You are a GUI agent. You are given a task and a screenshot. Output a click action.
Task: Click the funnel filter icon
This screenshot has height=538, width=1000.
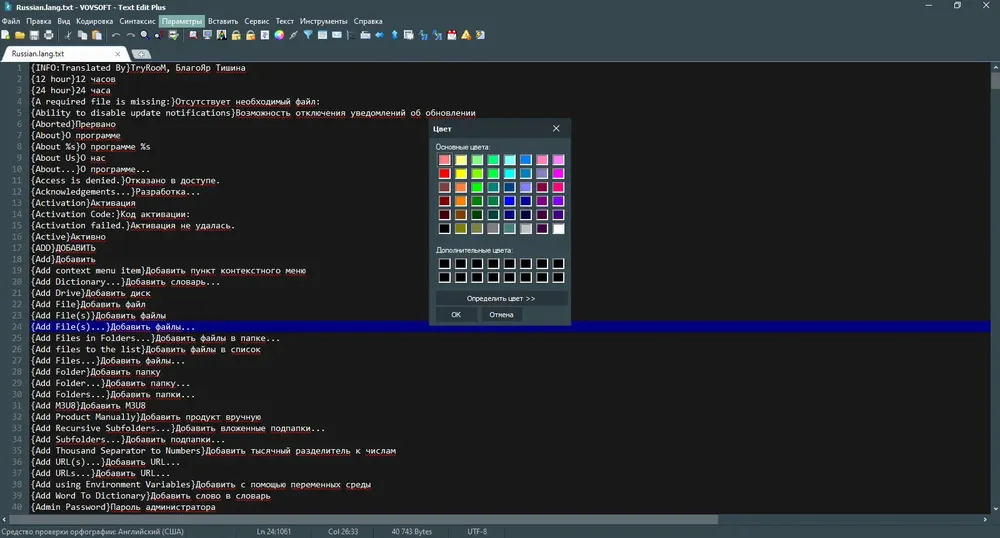click(x=308, y=35)
